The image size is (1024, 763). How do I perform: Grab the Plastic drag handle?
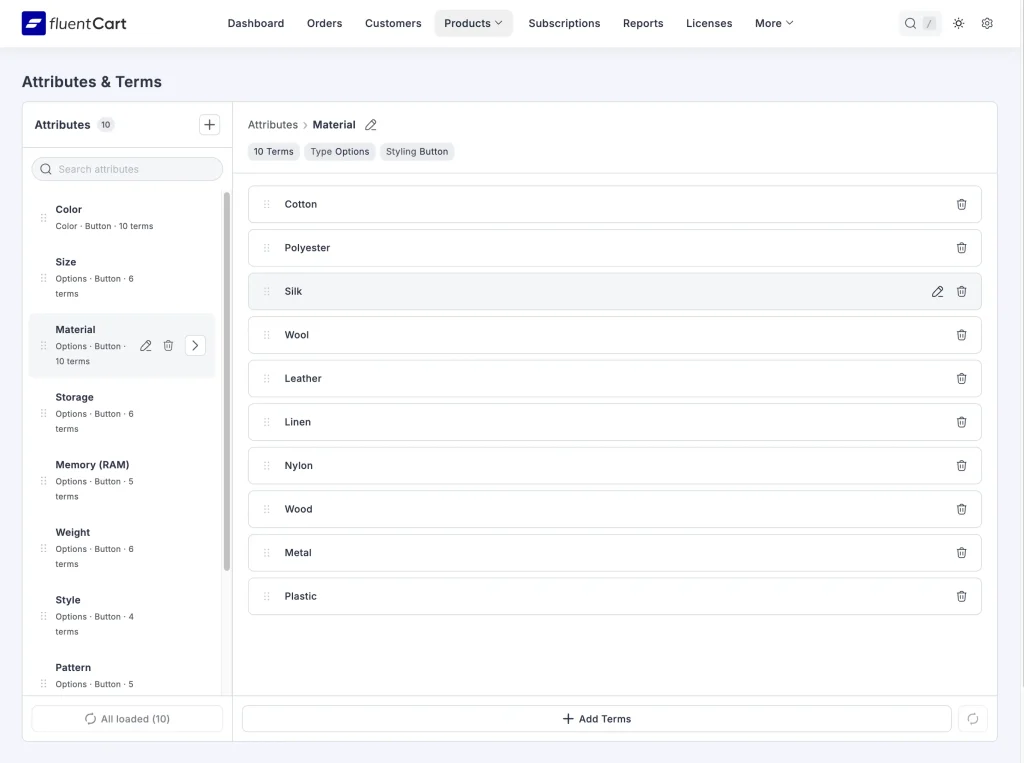point(266,596)
